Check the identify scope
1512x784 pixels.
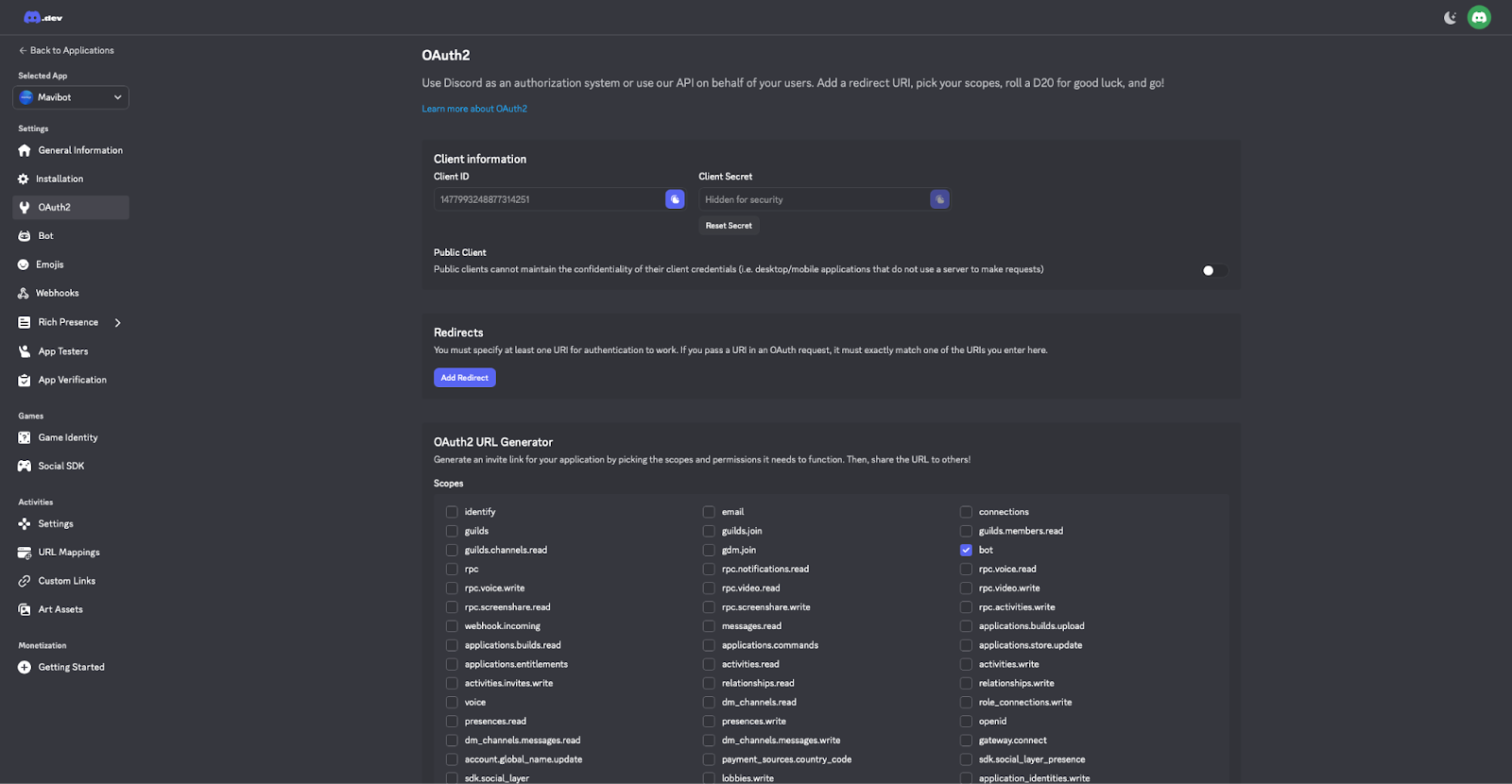(x=452, y=512)
